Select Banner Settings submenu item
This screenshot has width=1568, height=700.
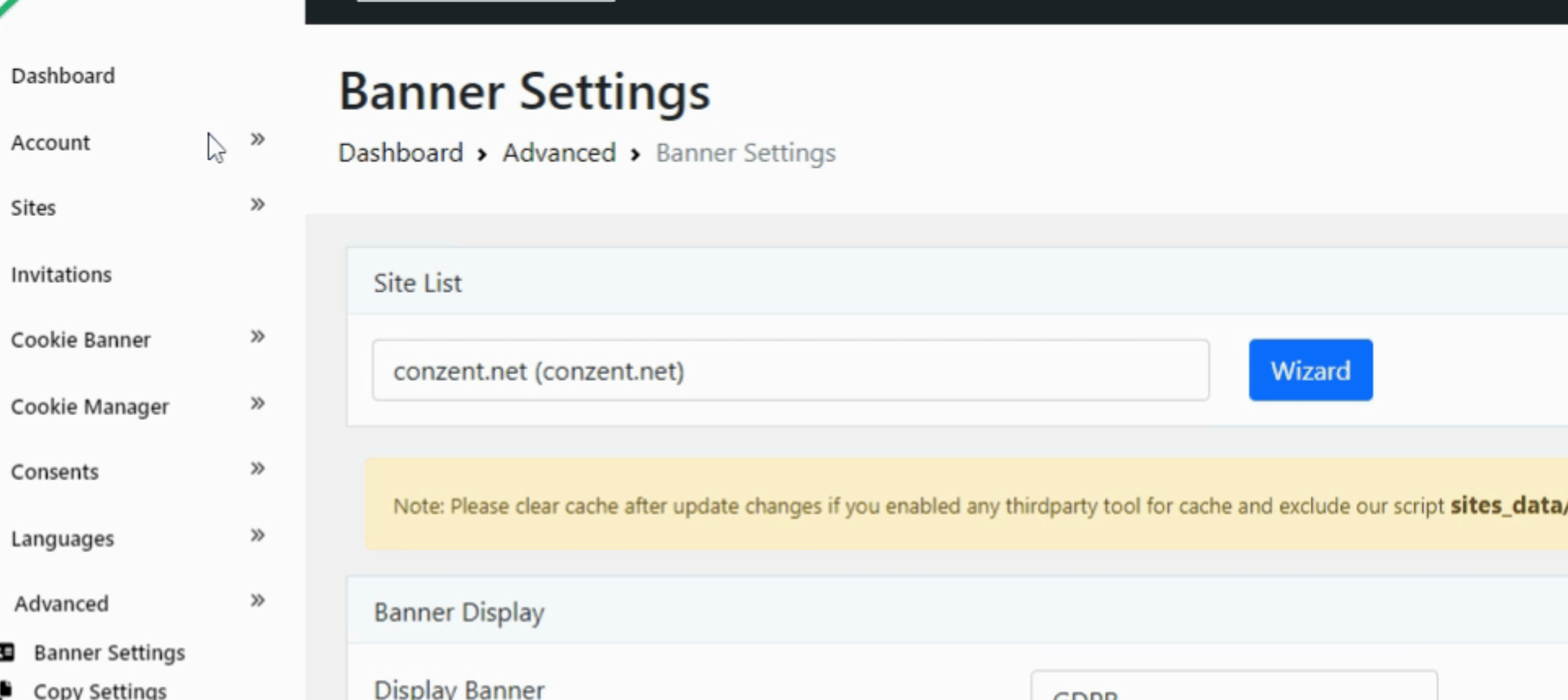(x=109, y=652)
